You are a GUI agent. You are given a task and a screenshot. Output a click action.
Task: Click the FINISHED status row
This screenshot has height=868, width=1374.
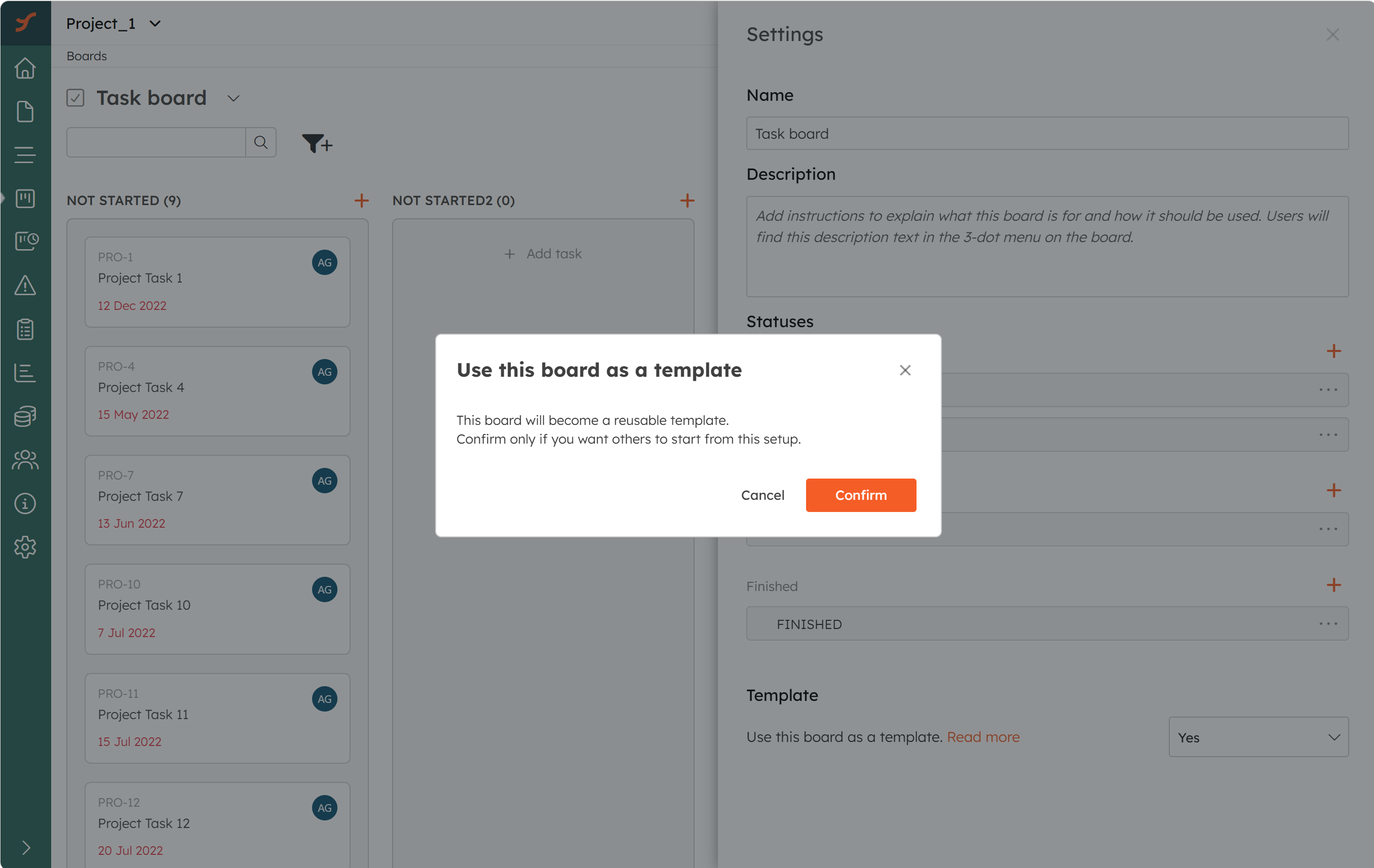(x=1047, y=623)
